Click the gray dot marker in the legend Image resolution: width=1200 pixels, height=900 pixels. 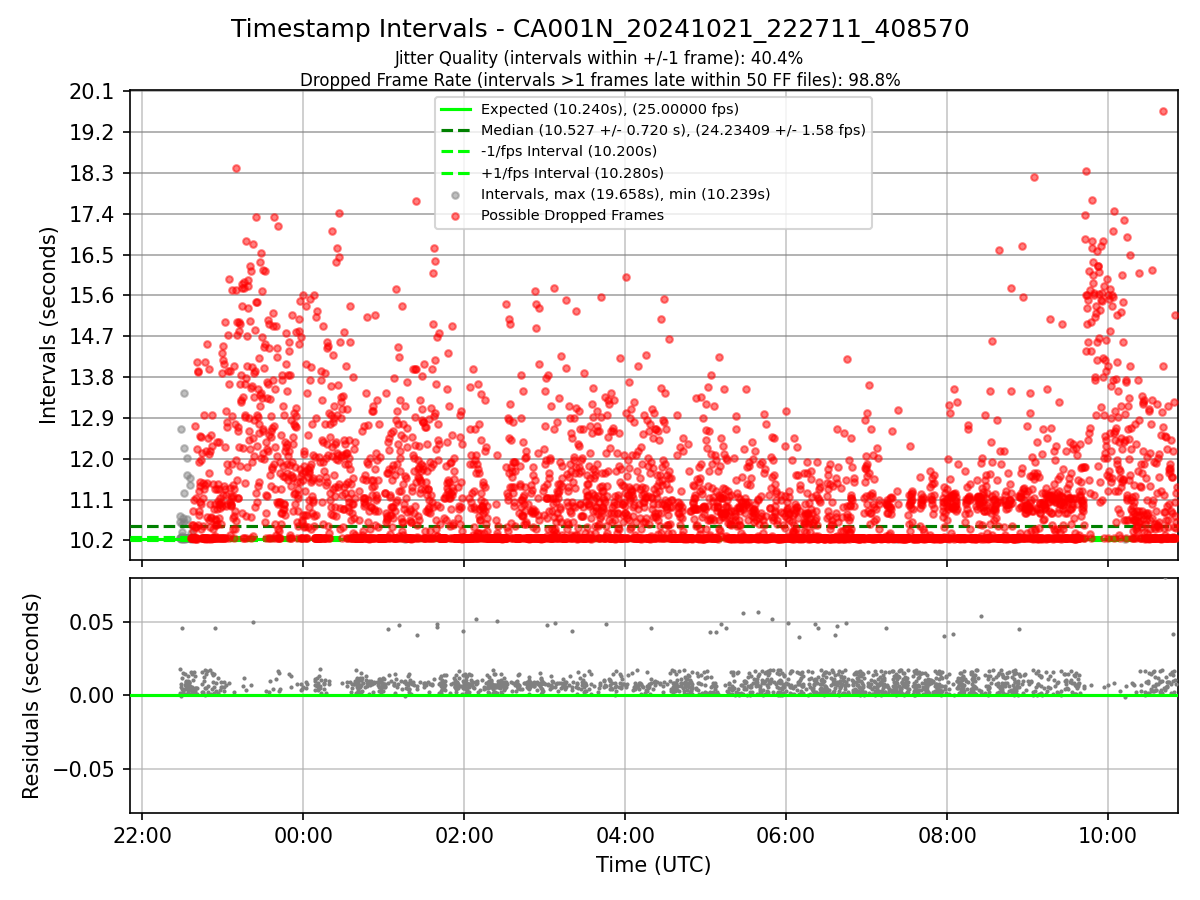click(x=456, y=194)
